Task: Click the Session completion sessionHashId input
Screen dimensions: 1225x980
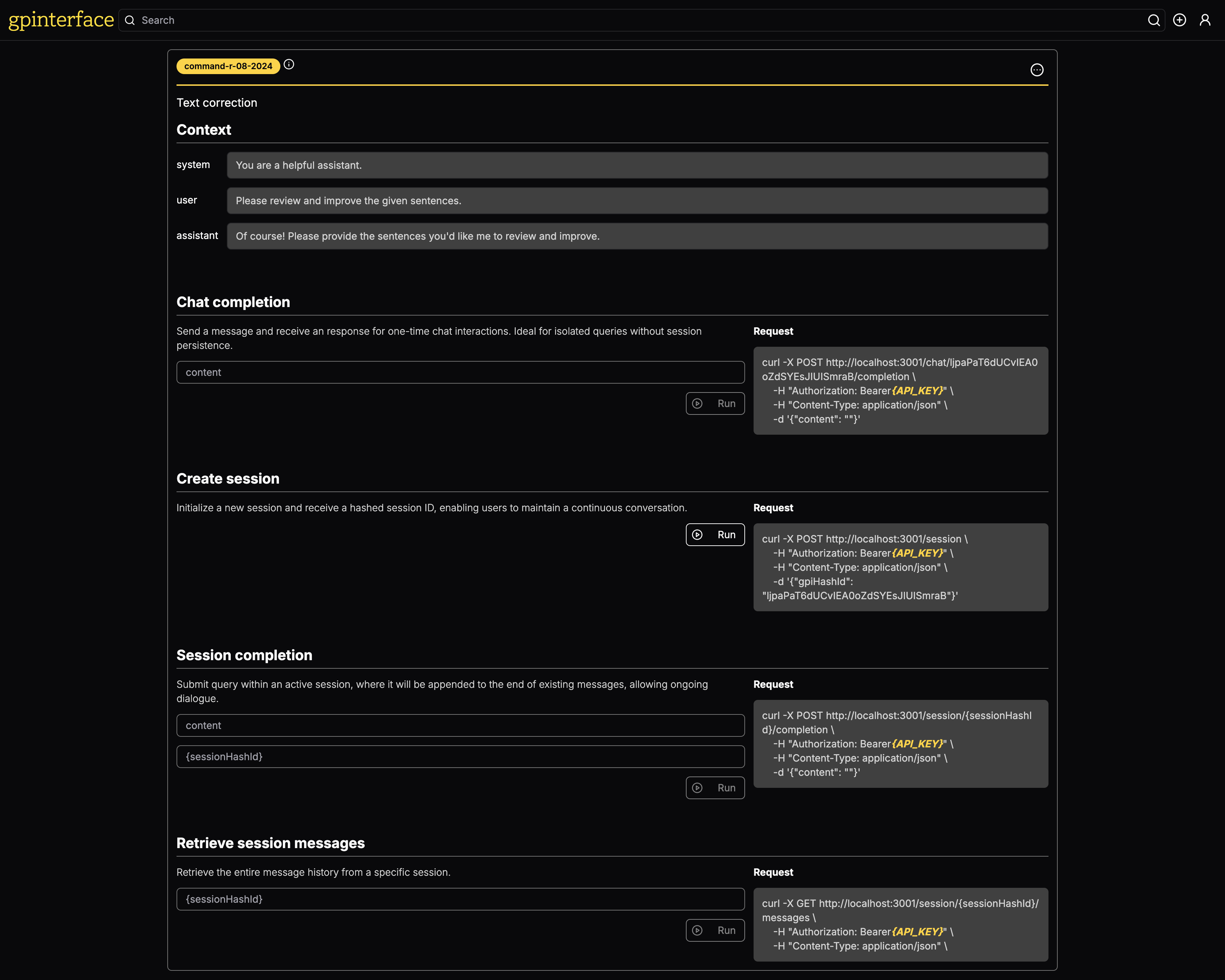Action: click(x=460, y=757)
